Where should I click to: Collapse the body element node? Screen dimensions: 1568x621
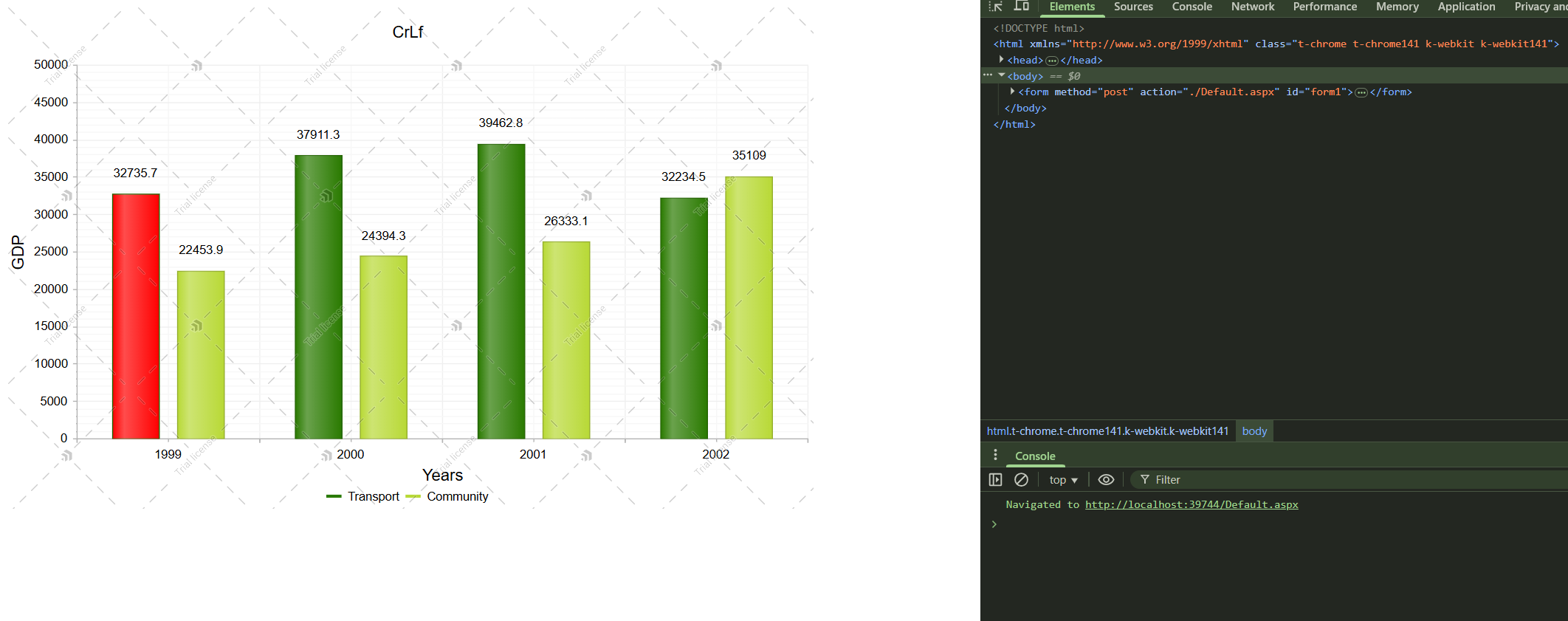click(1002, 75)
